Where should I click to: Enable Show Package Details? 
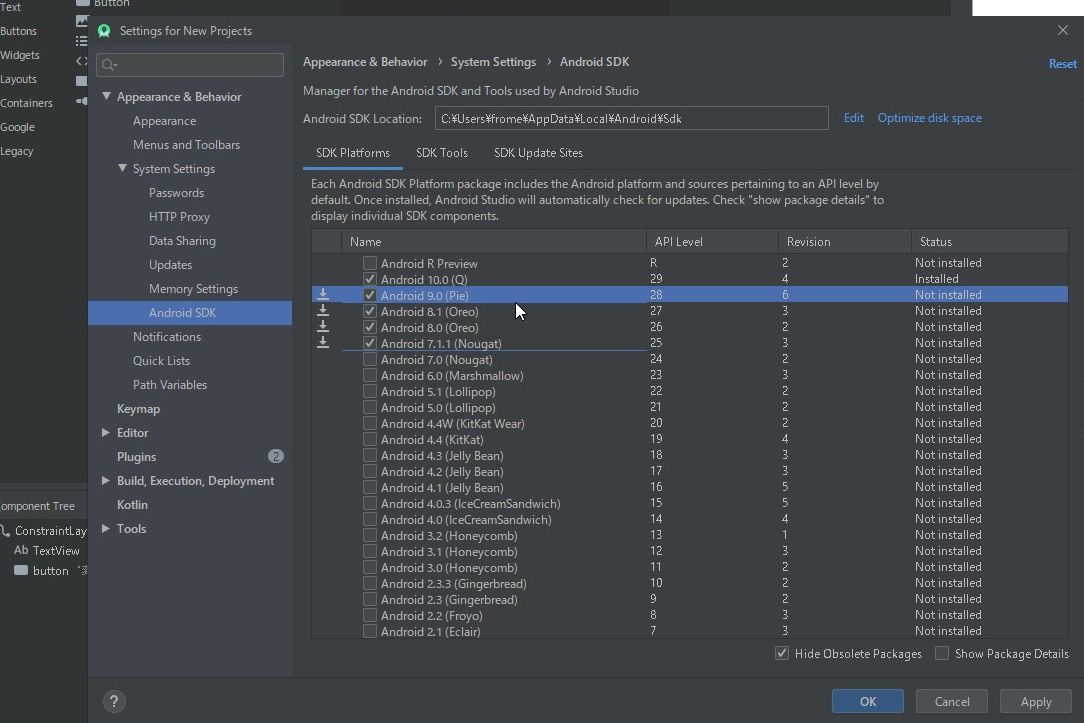[941, 653]
